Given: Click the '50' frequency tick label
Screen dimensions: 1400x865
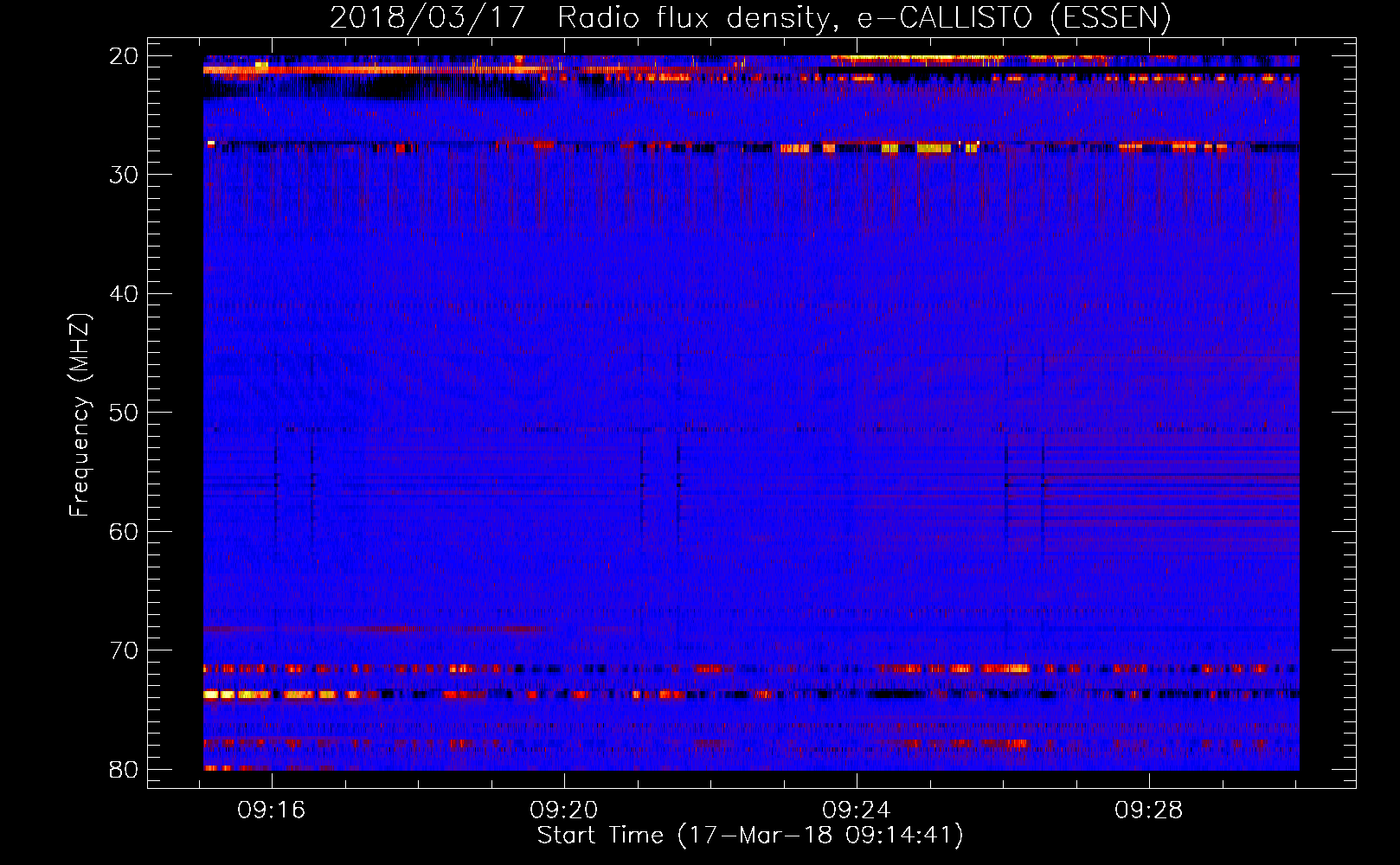Looking at the screenshot, I should [124, 413].
